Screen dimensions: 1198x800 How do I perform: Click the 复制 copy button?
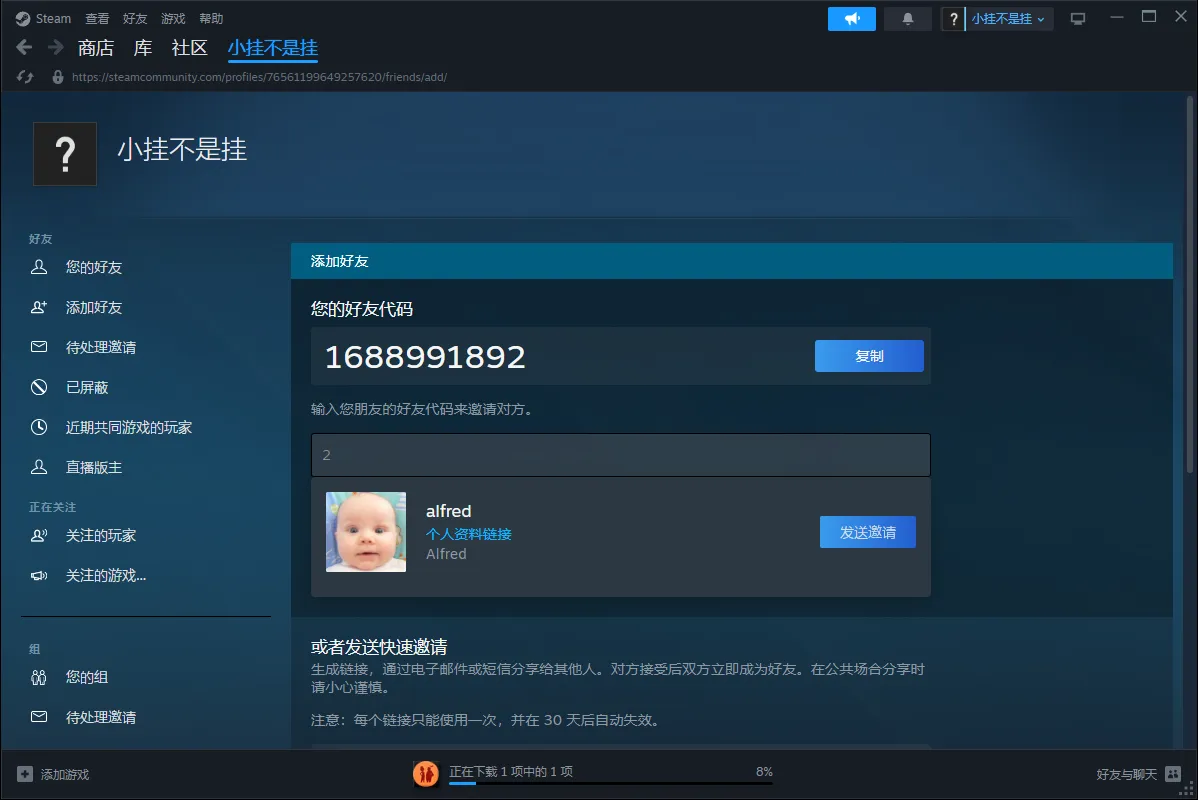[x=868, y=356]
